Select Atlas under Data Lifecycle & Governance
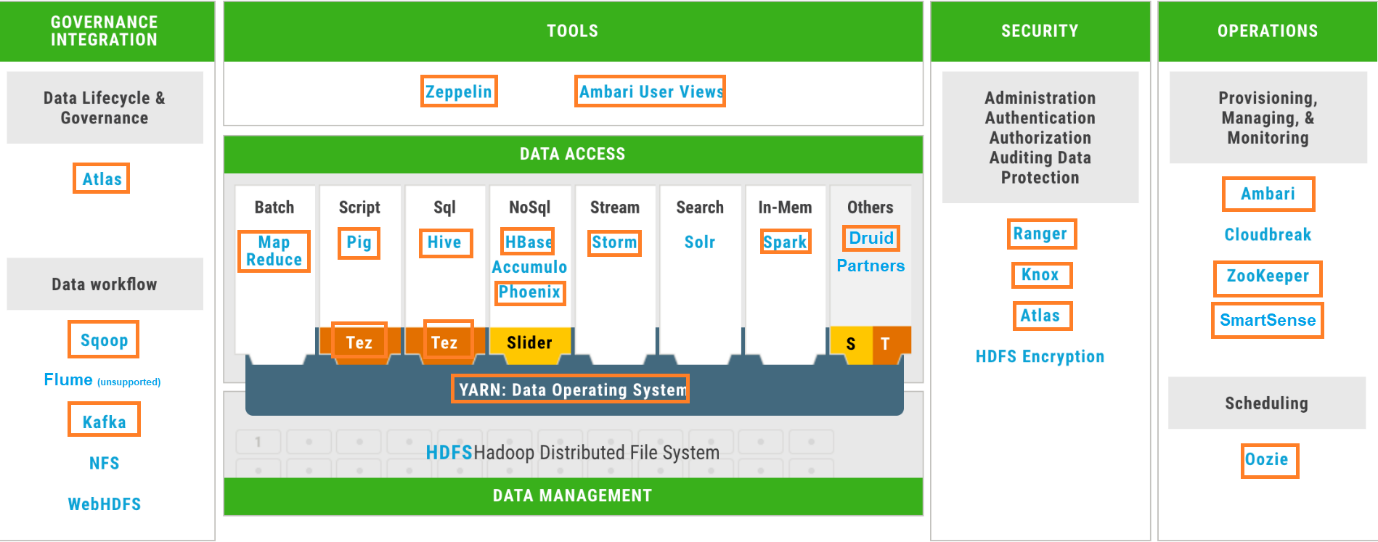This screenshot has width=1378, height=542. (x=102, y=179)
